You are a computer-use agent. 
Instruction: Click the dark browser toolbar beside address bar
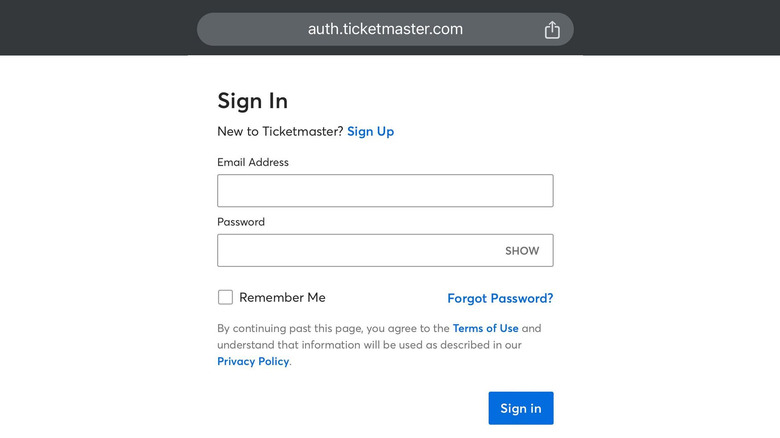(x=100, y=27)
